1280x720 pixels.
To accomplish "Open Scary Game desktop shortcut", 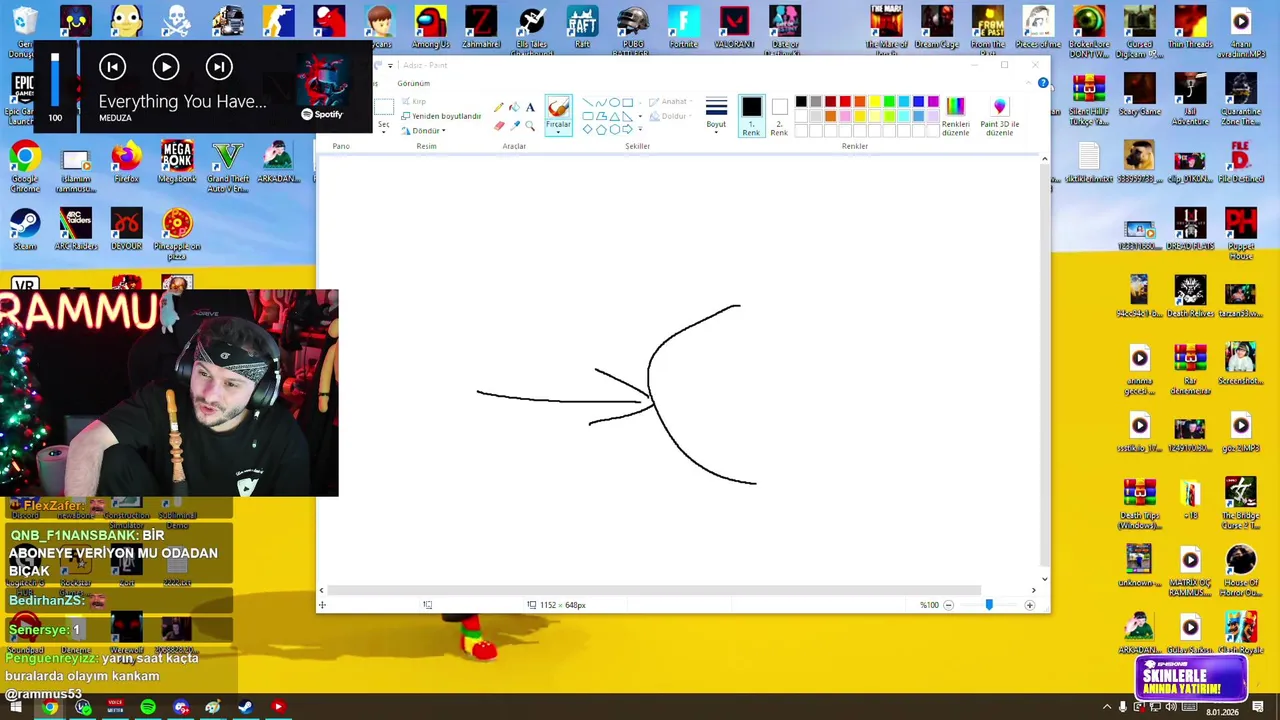I will (1139, 95).
